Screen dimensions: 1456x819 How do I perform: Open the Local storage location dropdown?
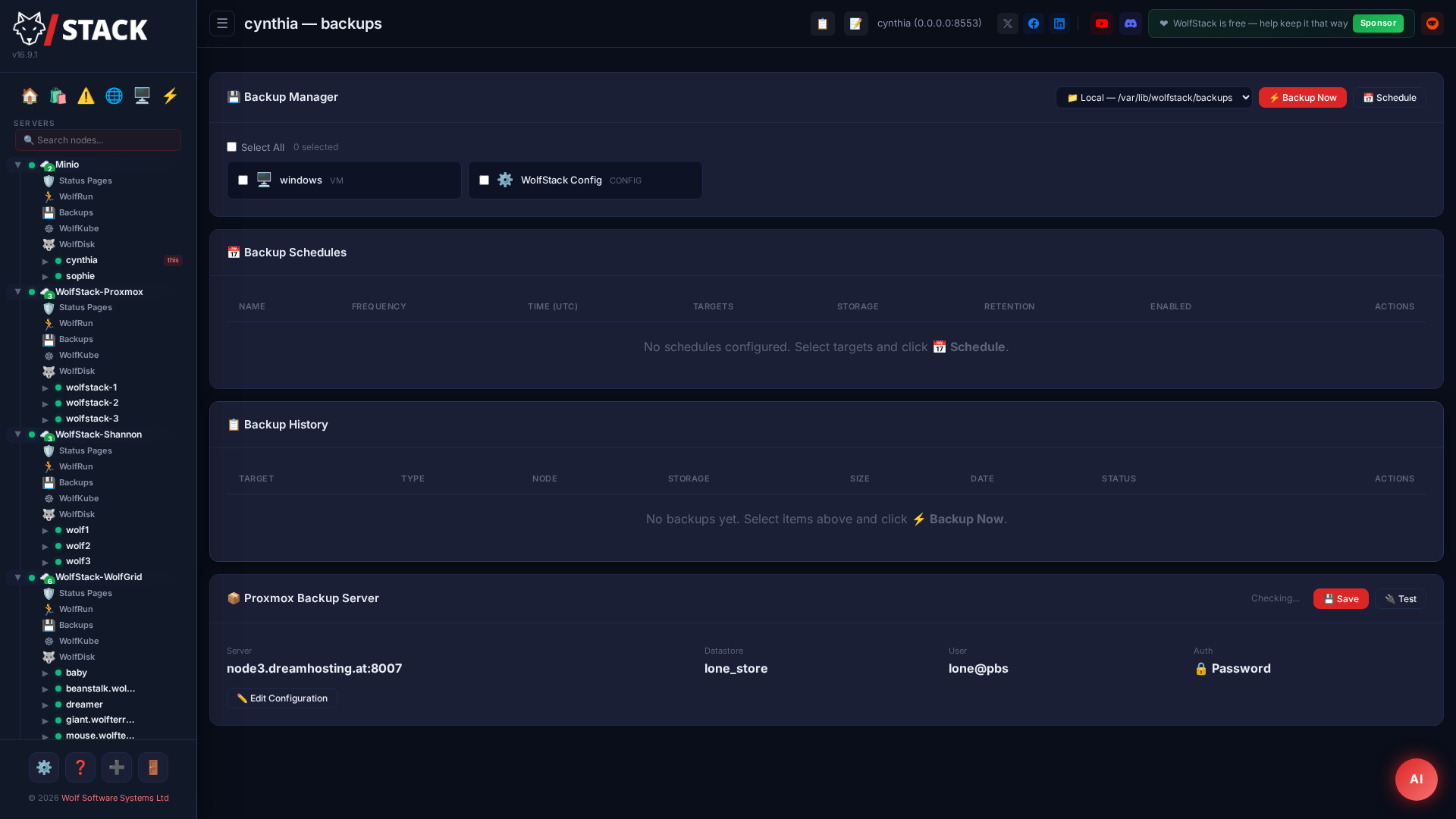click(x=1154, y=98)
